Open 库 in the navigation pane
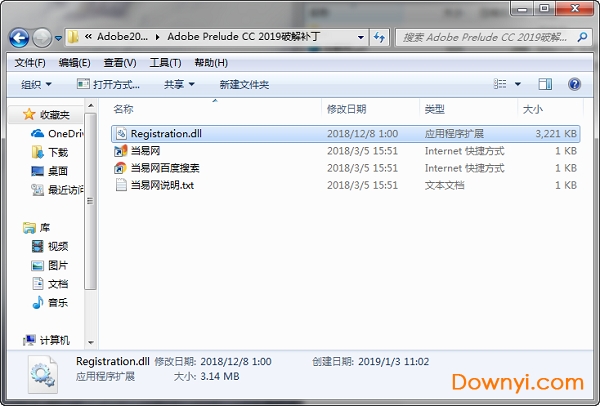 pos(45,228)
